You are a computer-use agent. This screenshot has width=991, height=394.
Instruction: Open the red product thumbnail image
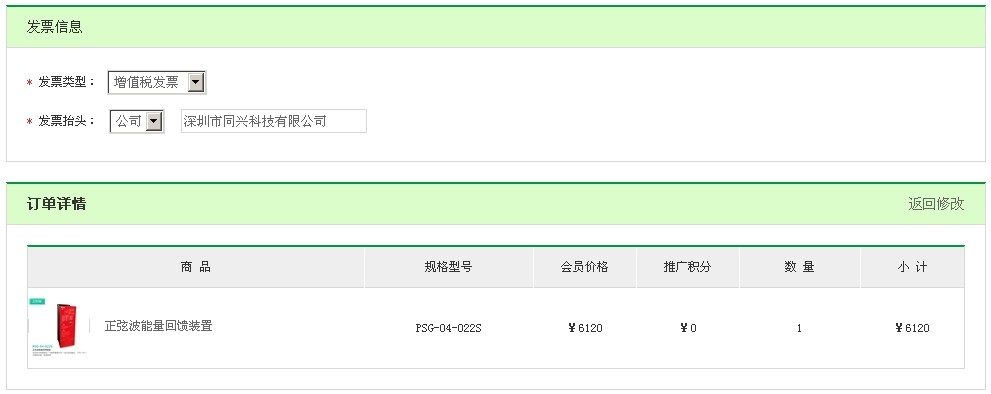[58, 327]
